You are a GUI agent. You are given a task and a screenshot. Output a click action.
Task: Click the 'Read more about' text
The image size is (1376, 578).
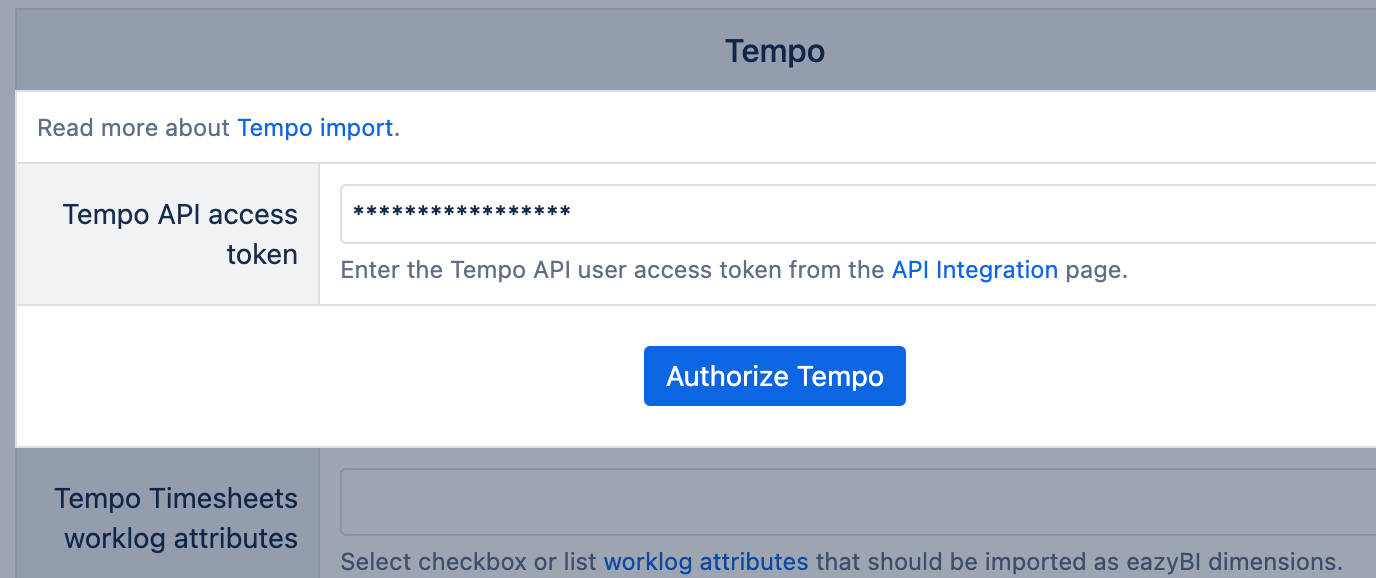tap(134, 128)
